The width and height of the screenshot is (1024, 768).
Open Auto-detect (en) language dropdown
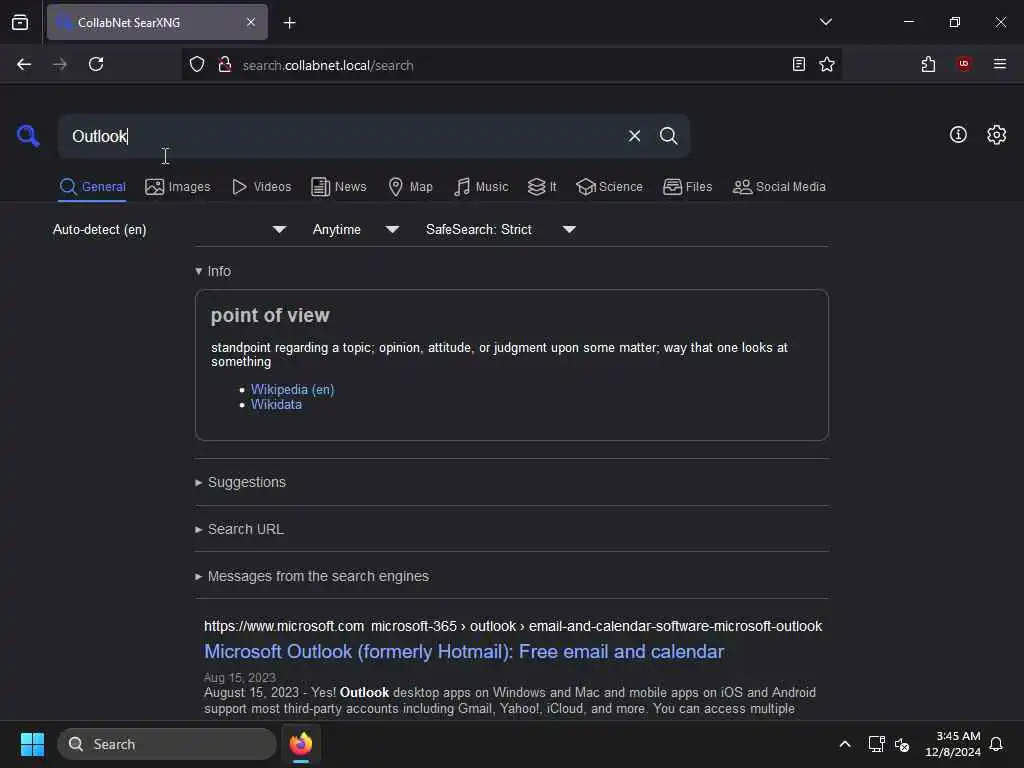pyautogui.click(x=169, y=229)
